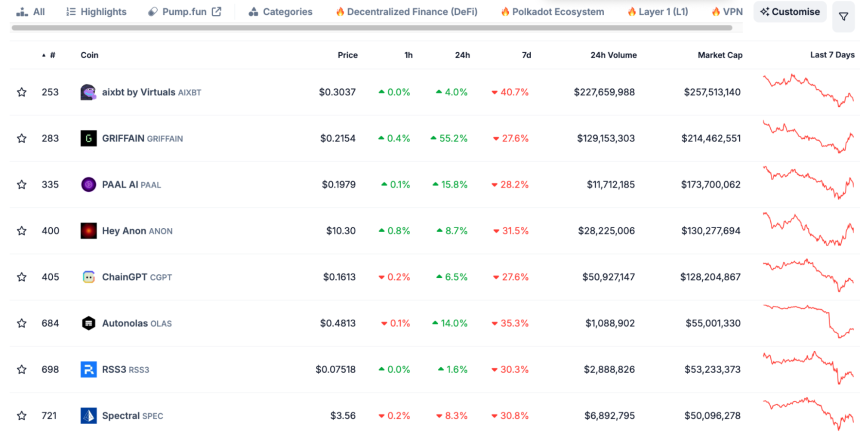Screen dimensions: 860x438
Task: Click the GRIFFAIN 55.2% 24h change
Action: pos(449,138)
